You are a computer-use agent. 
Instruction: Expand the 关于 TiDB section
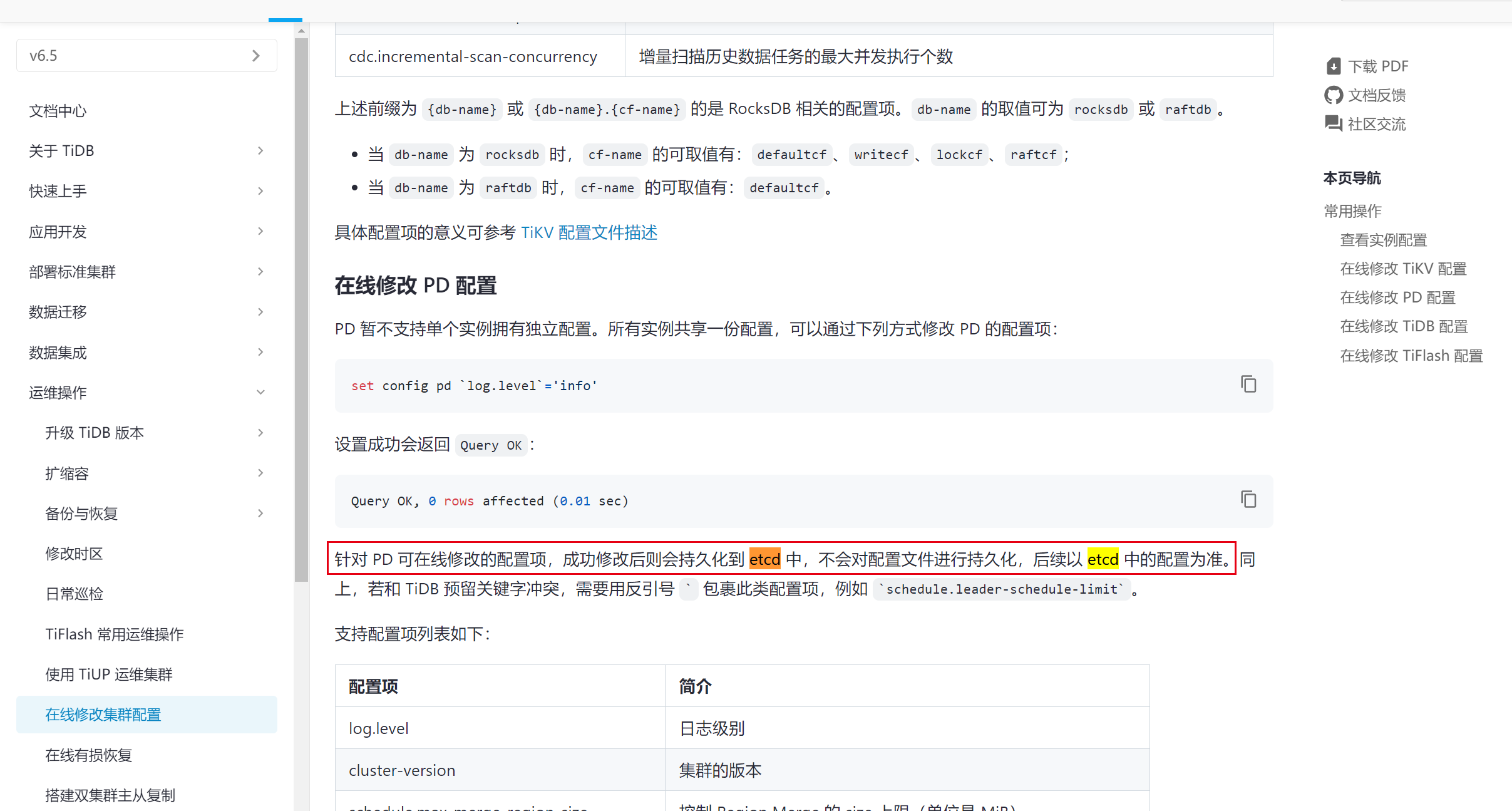[x=260, y=151]
